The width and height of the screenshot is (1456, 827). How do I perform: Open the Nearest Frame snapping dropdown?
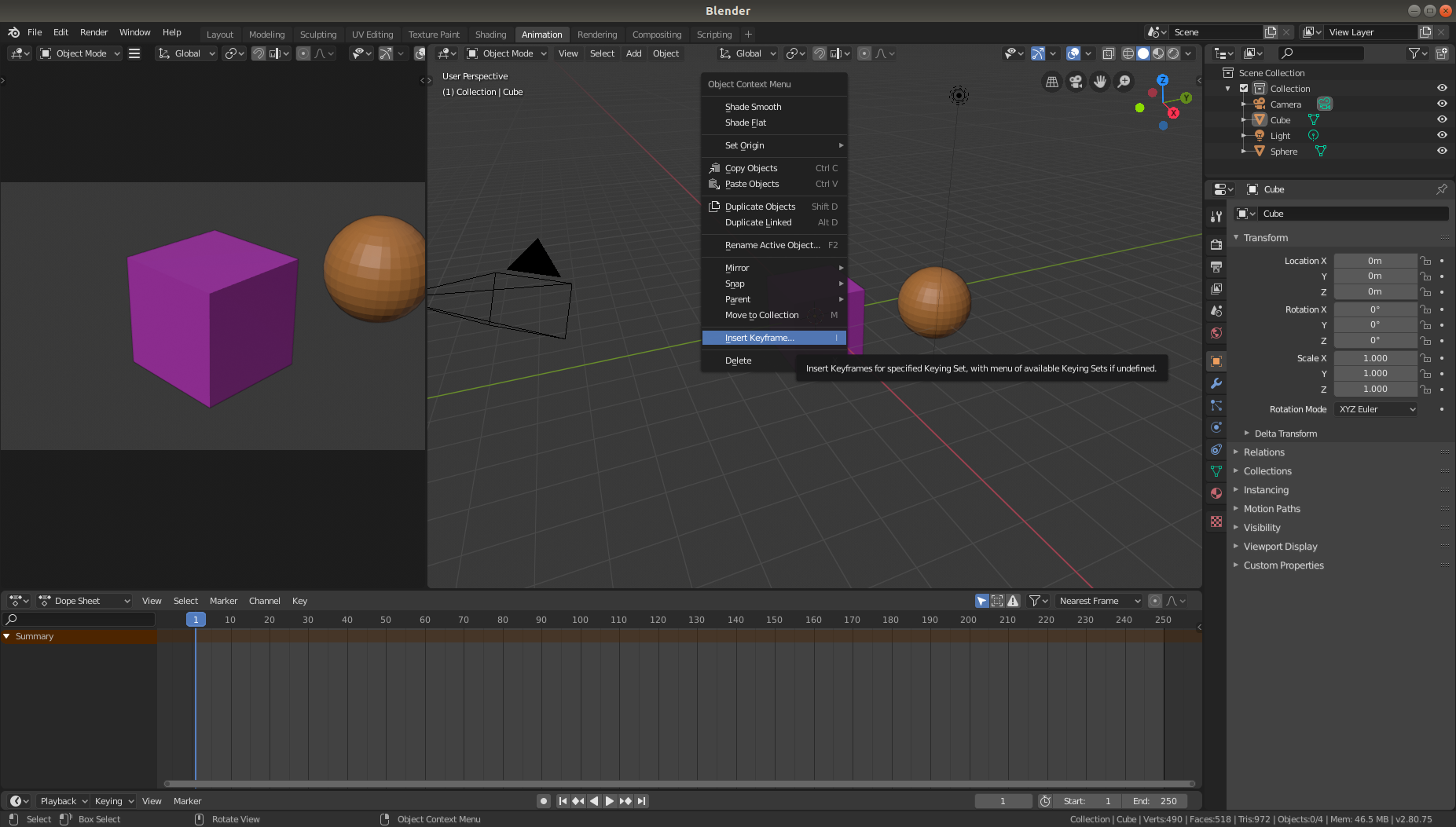click(1098, 601)
